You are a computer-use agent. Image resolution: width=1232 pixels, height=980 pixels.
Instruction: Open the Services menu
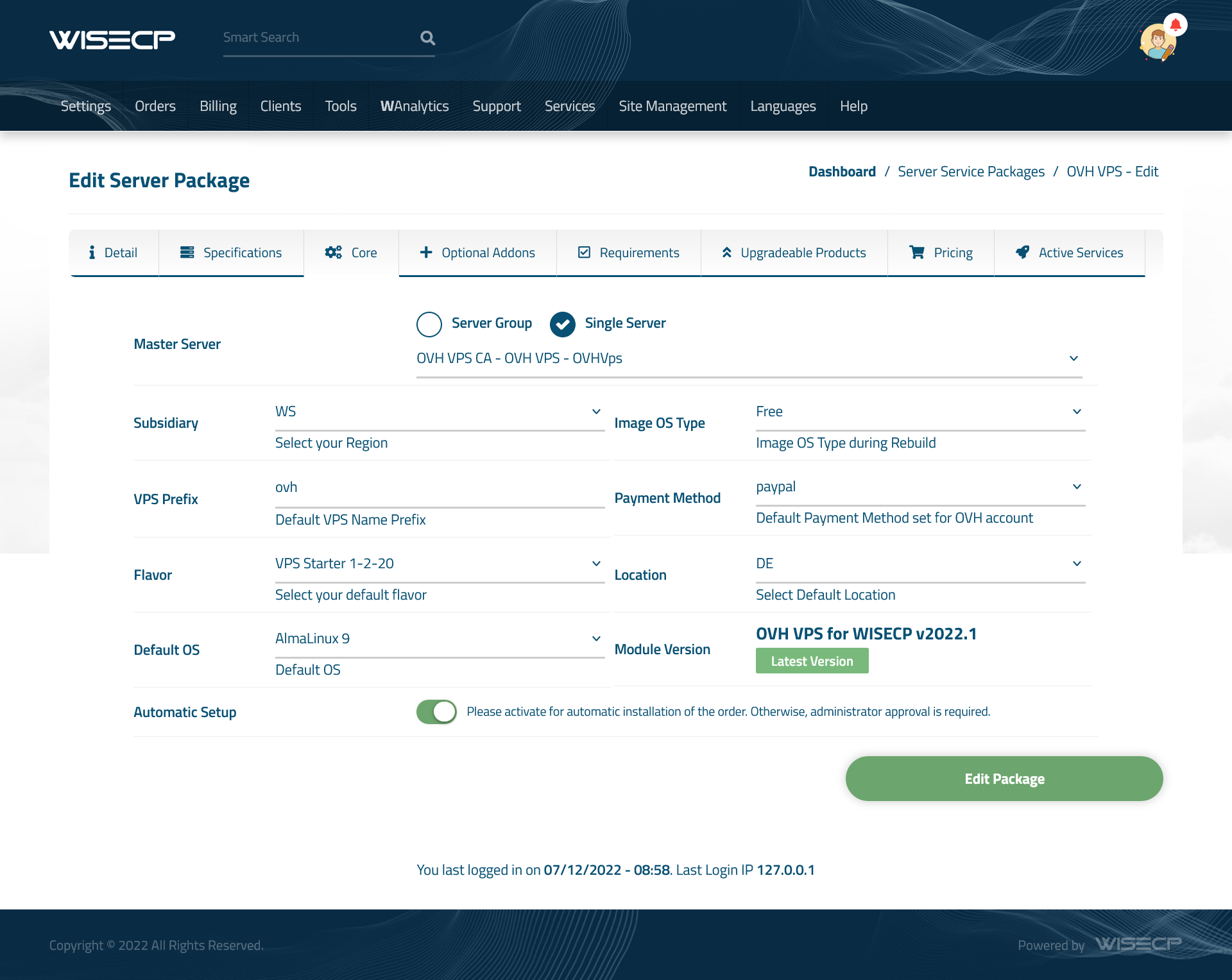[570, 106]
